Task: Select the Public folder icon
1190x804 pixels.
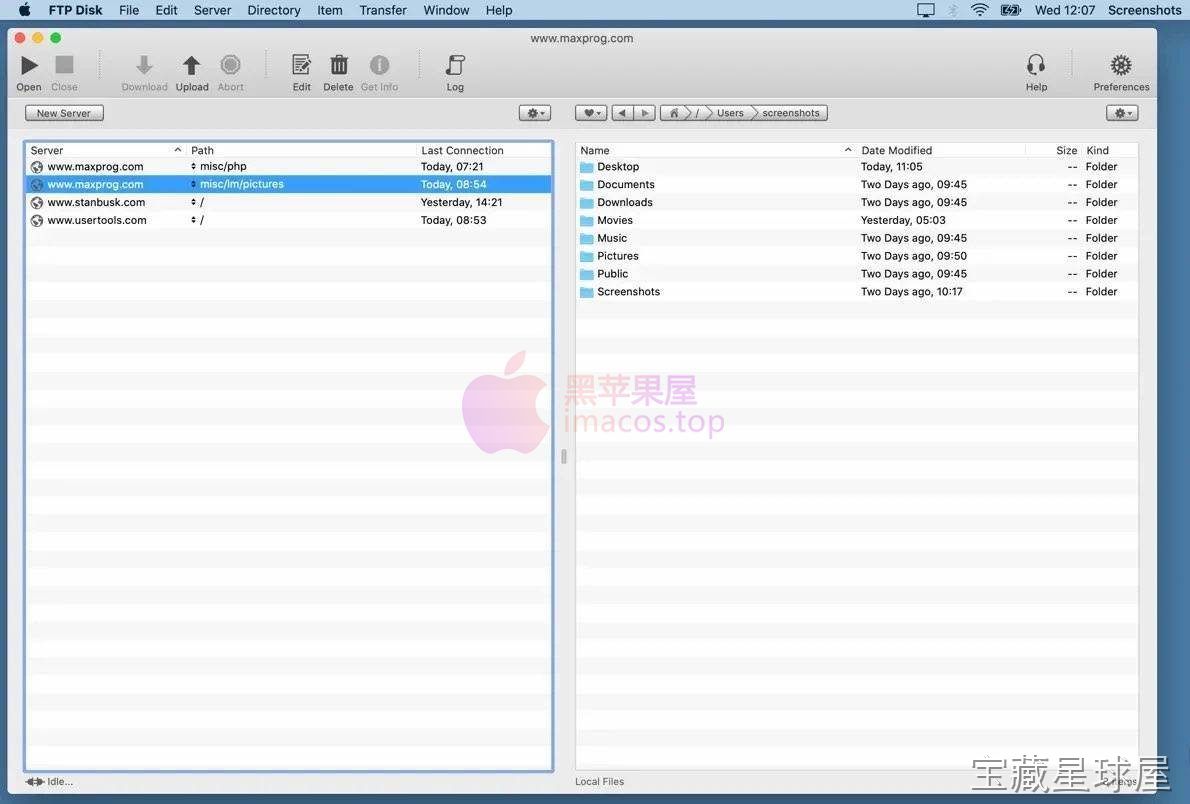Action: (x=587, y=274)
